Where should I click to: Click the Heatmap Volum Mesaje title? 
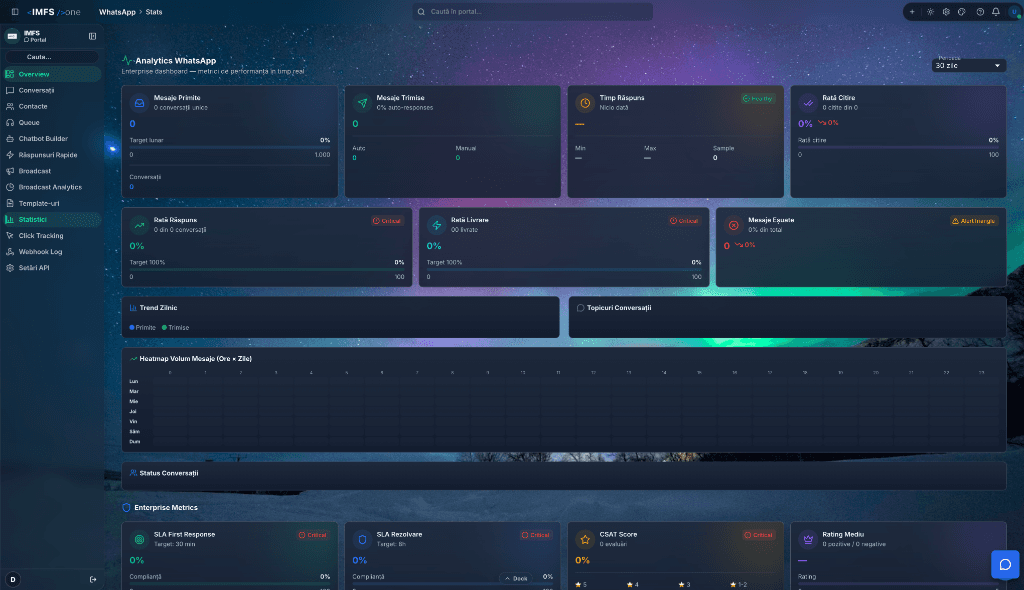(195, 359)
